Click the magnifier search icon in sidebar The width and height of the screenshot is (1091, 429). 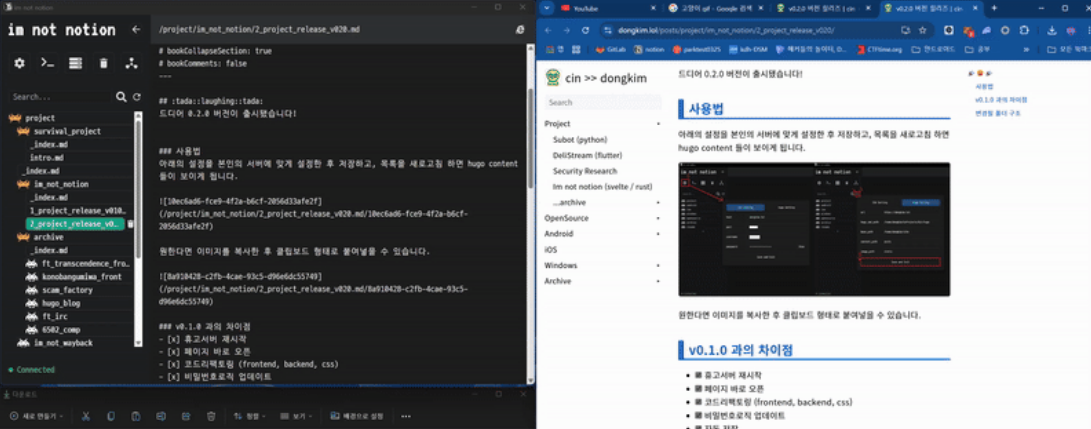[x=122, y=97]
